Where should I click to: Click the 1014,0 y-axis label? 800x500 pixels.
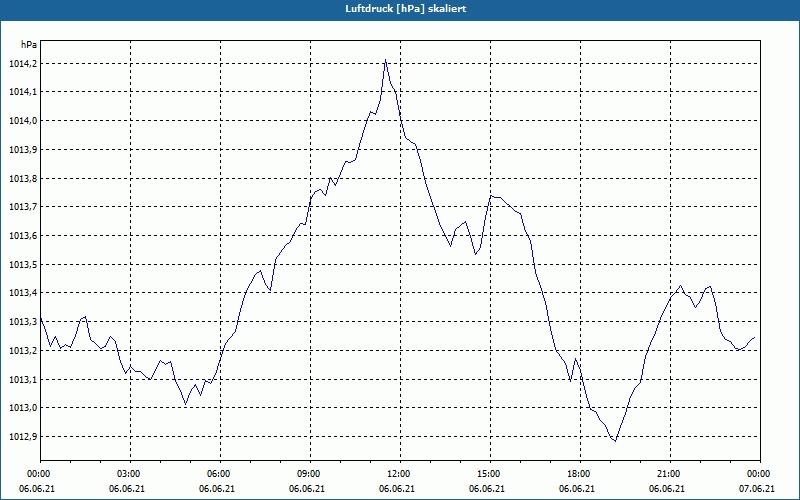(x=23, y=121)
